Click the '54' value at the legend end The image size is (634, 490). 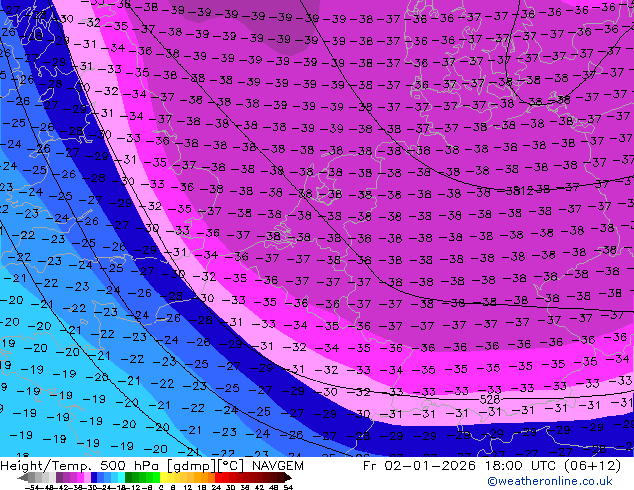[x=287, y=487]
